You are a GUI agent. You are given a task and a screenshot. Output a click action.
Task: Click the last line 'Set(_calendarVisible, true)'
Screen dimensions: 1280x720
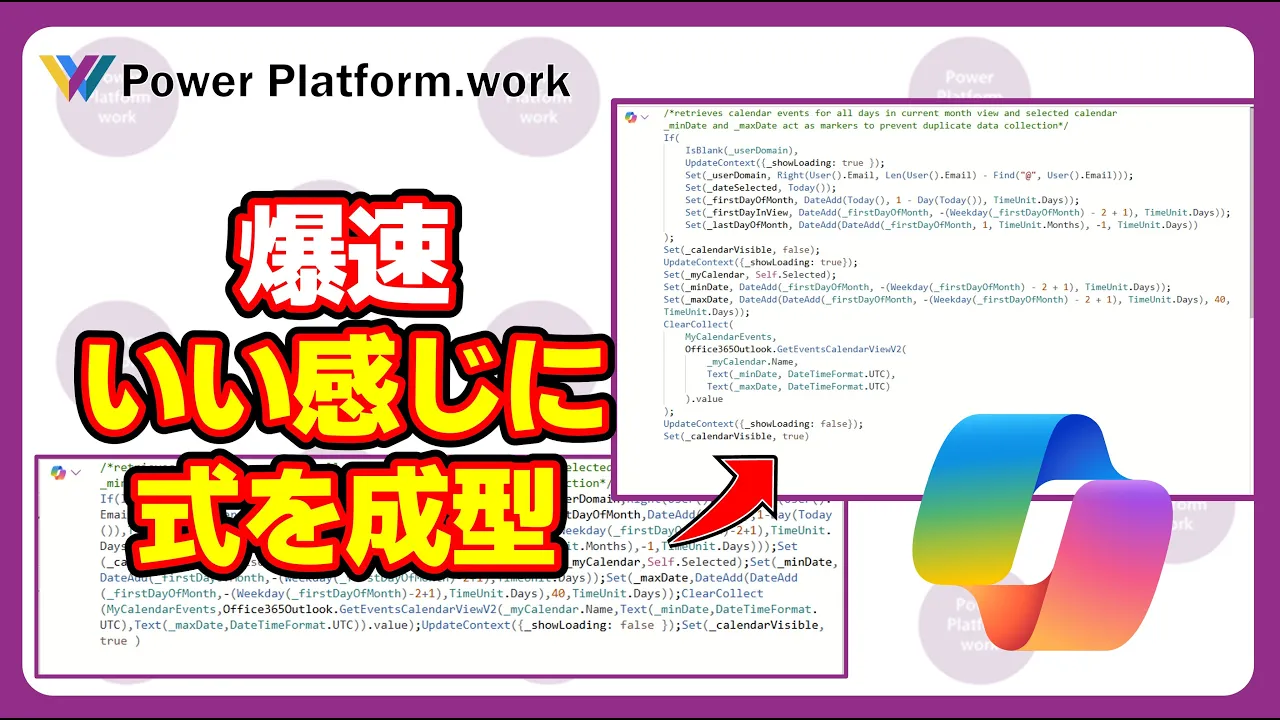(736, 436)
